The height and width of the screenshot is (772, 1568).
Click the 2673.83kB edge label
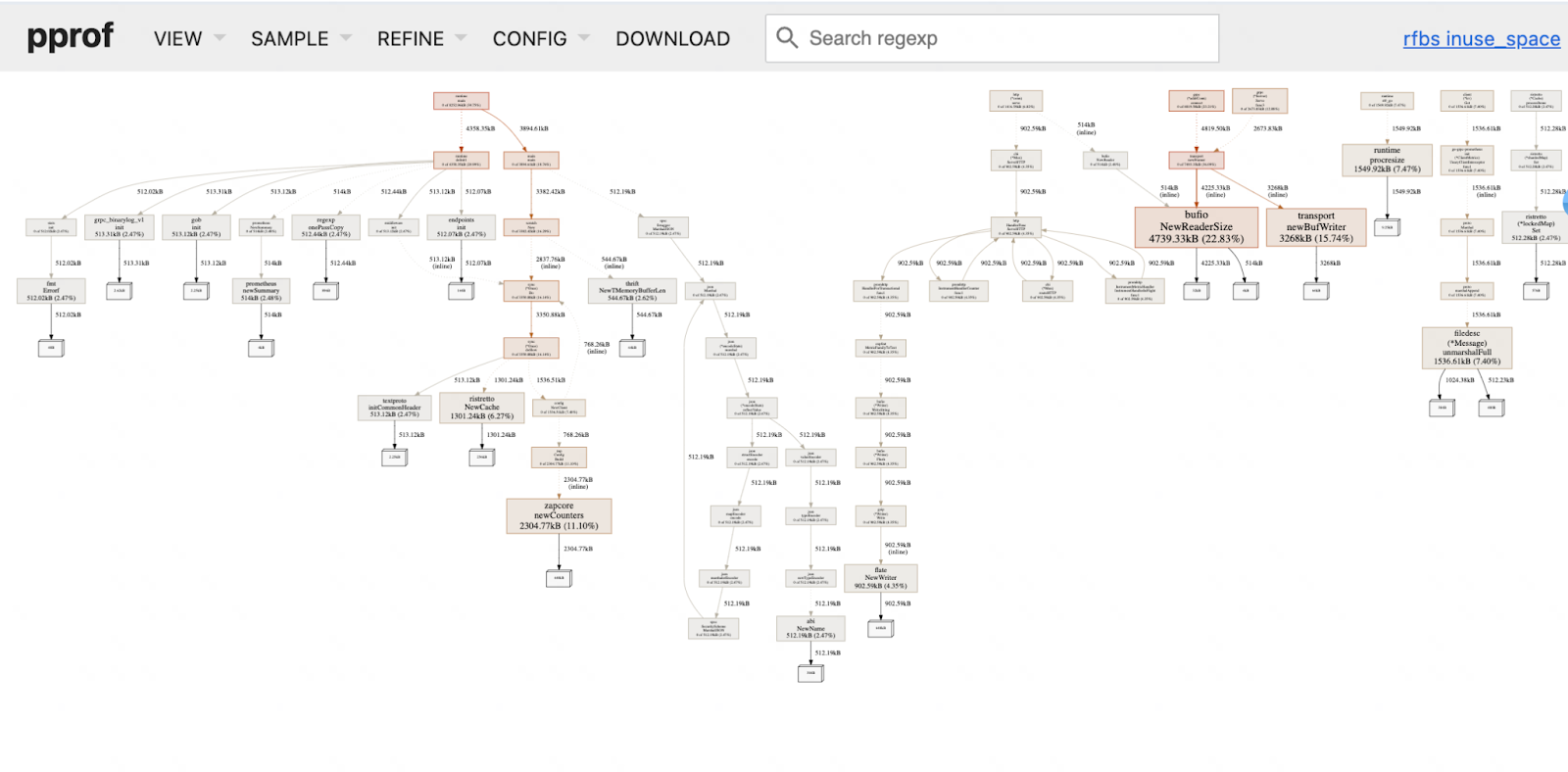click(1268, 128)
